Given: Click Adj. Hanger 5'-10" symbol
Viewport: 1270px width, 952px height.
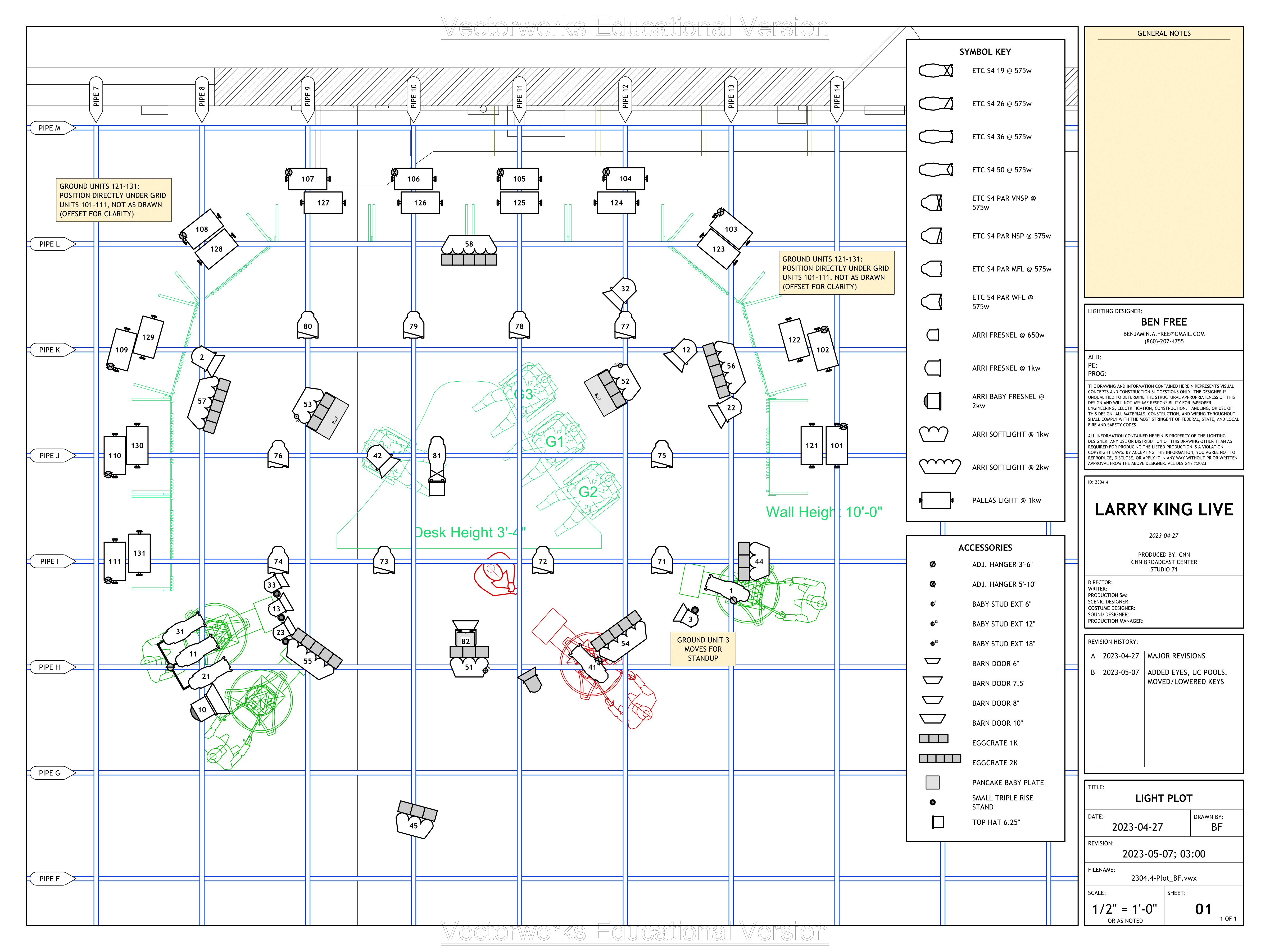Looking at the screenshot, I should click(x=932, y=584).
